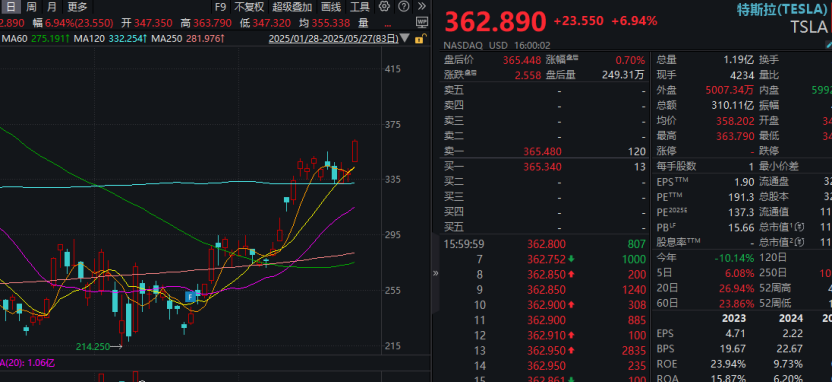Click the 买一 bid price 365.340
Viewport: 832px width, 382px height.
(542, 167)
